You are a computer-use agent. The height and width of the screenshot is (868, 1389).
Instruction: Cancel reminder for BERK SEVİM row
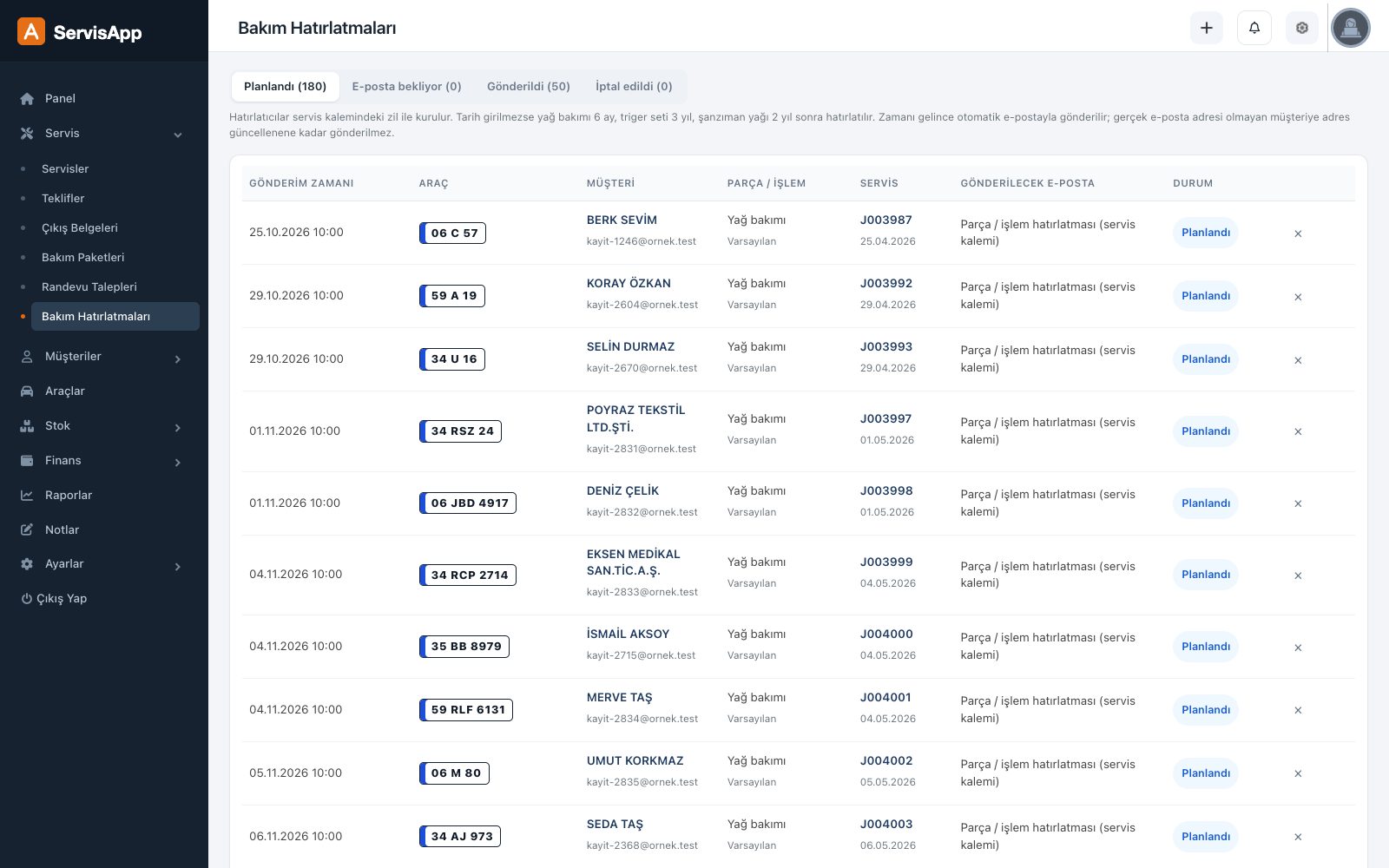click(1298, 233)
